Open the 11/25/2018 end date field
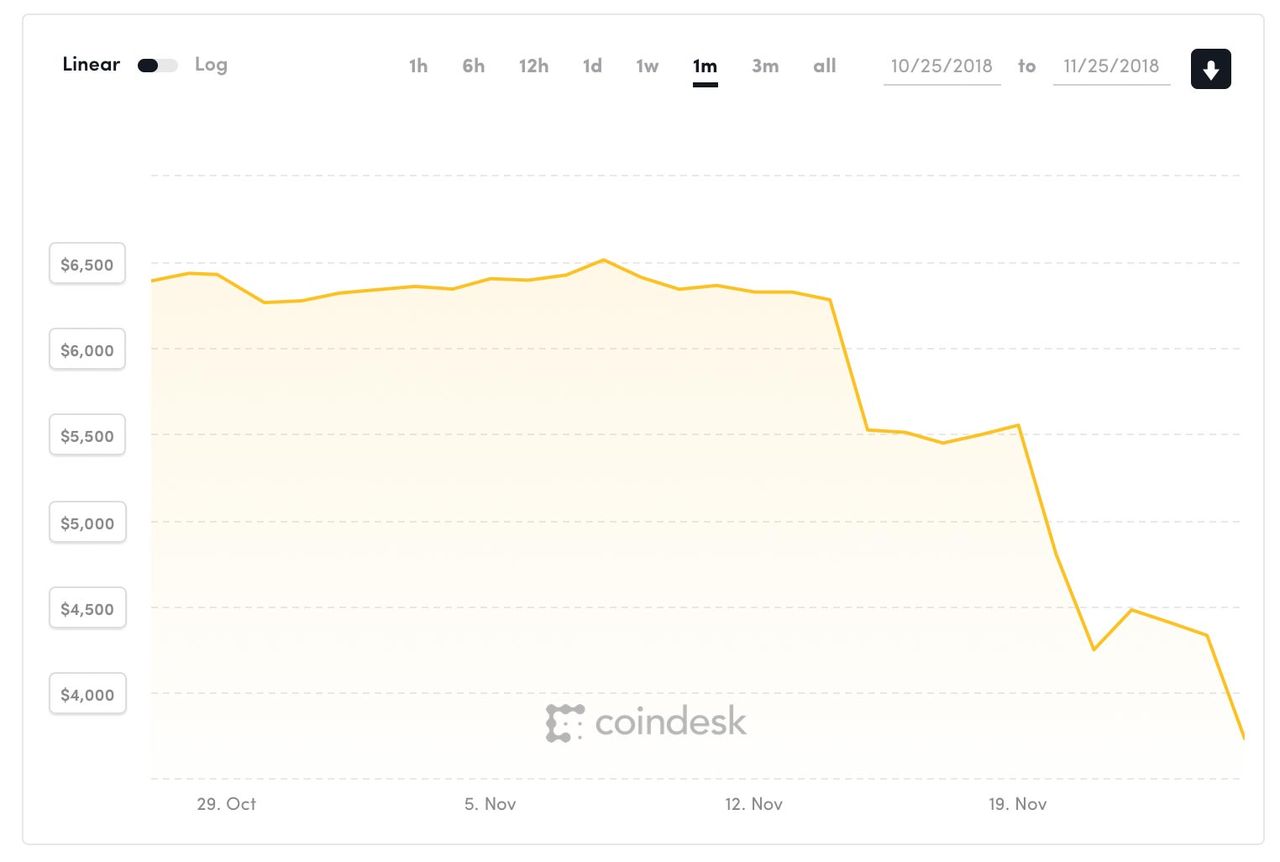 pos(1112,66)
